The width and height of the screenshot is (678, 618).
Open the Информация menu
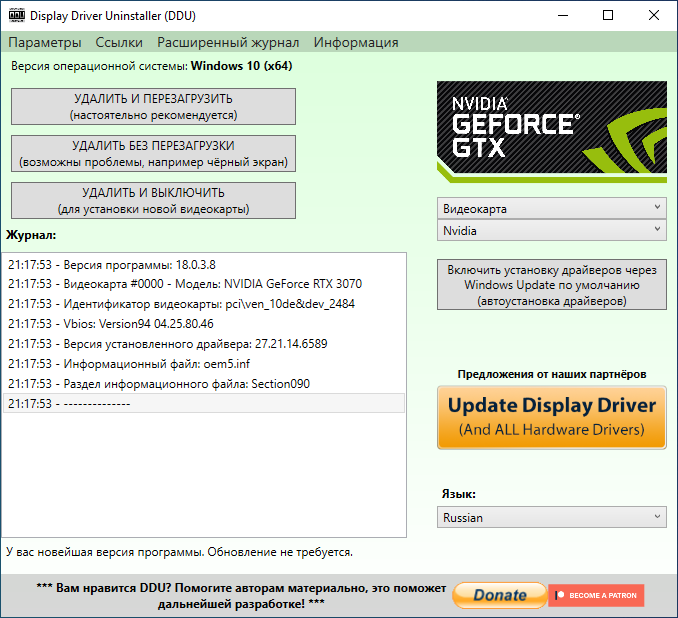356,42
